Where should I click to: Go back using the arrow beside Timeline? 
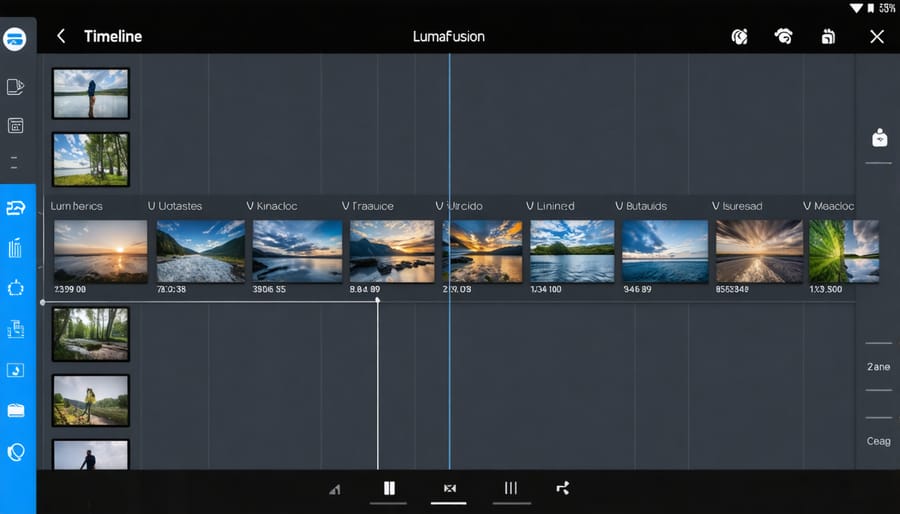click(61, 36)
